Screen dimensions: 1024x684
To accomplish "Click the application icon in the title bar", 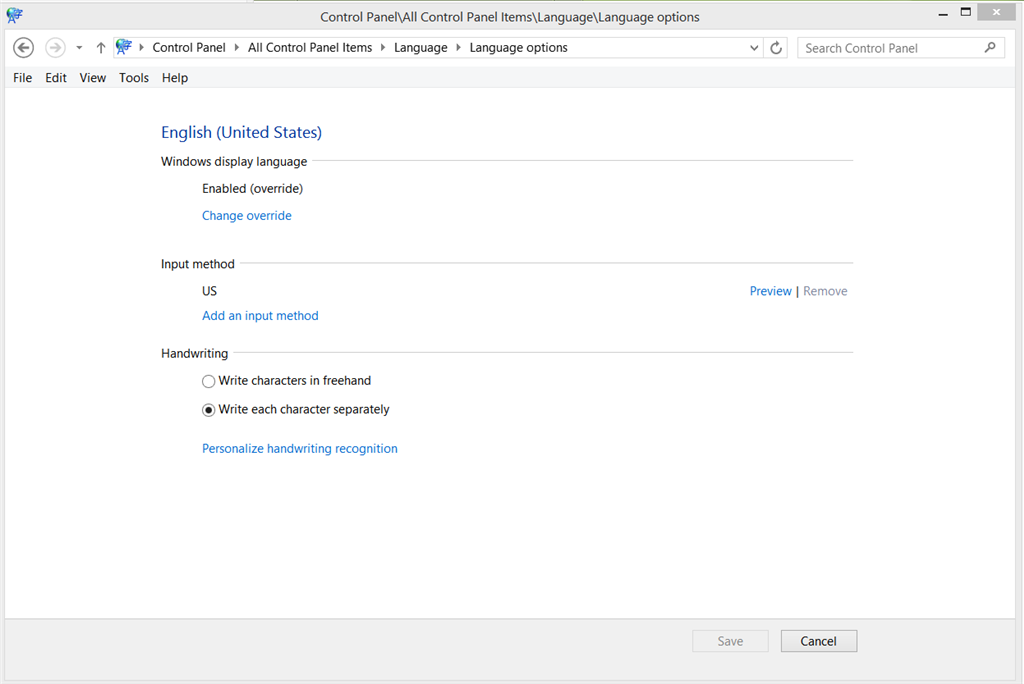I will pyautogui.click(x=14, y=15).
